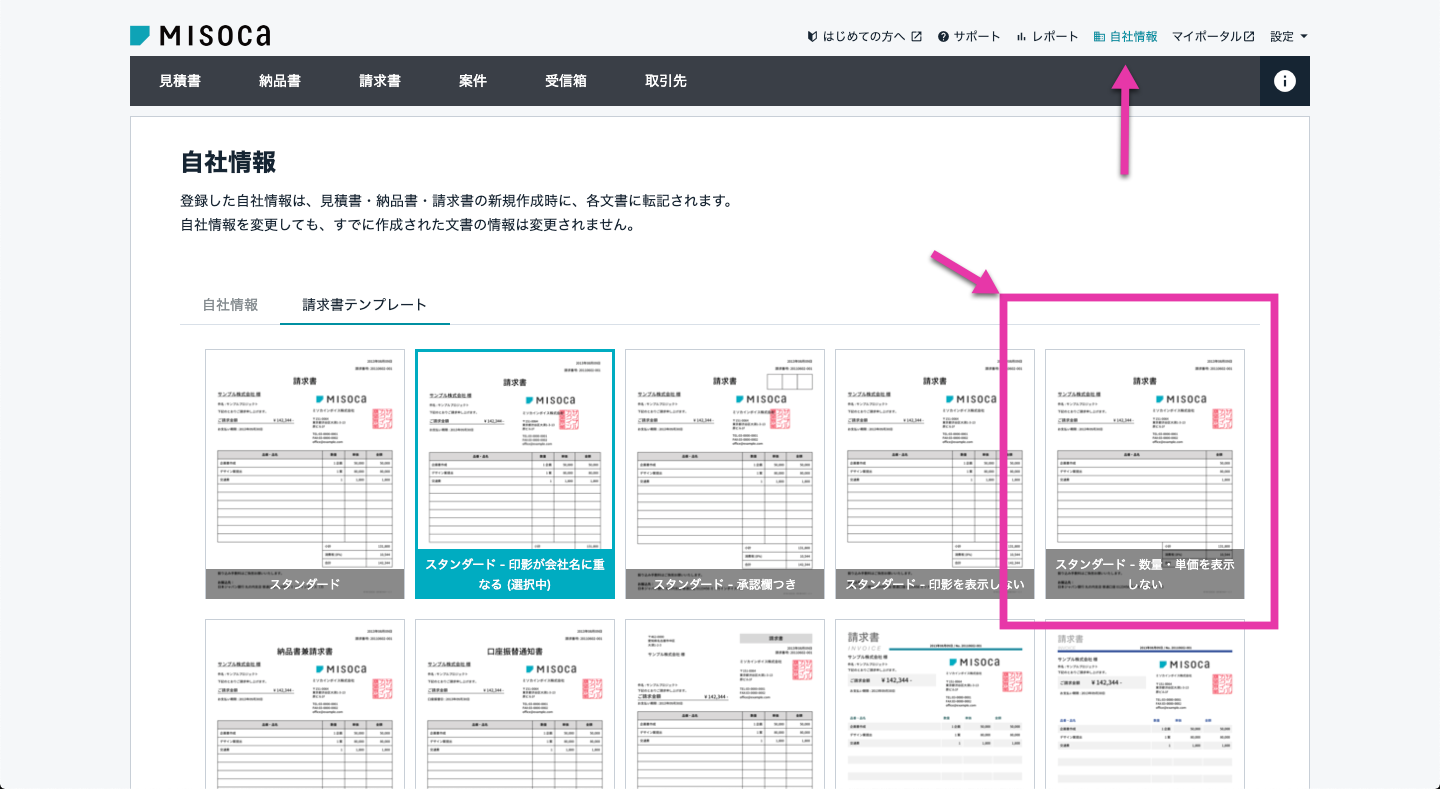Screen dimensions: 1440x789
Task: Click the 自社情報 page heading
Action: (x=228, y=162)
